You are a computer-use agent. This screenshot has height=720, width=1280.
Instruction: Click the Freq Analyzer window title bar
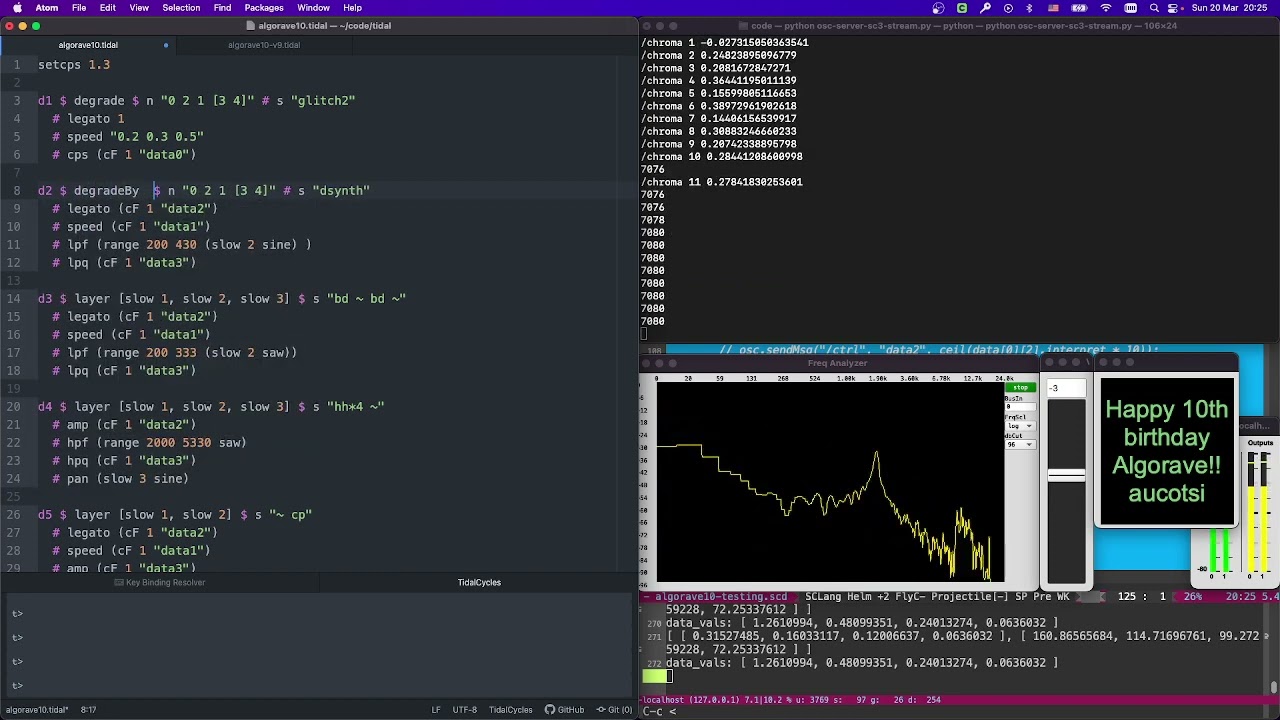[x=838, y=363]
